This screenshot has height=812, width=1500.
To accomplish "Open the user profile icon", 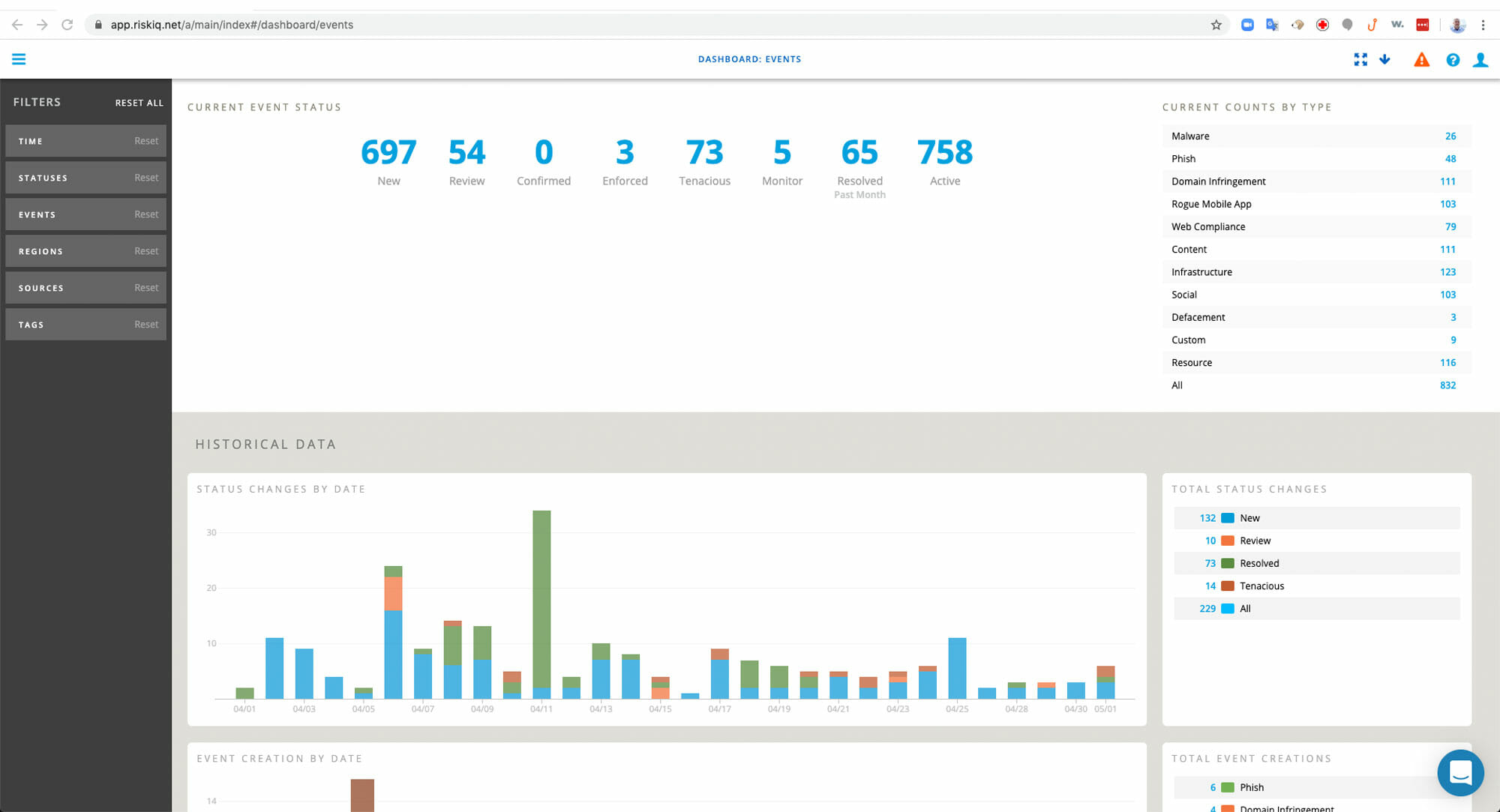I will pos(1480,59).
